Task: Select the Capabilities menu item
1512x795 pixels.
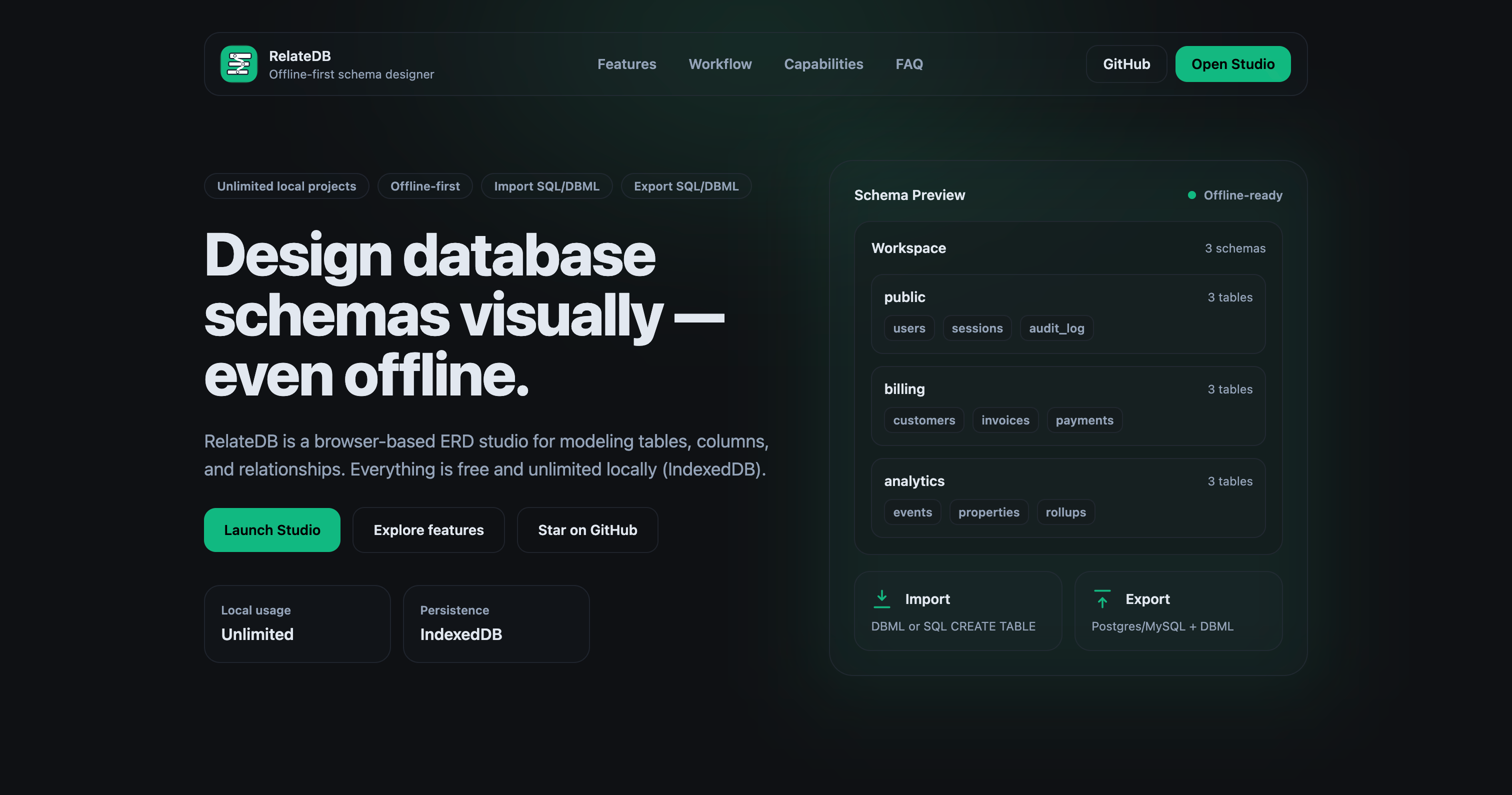Action: click(x=823, y=64)
